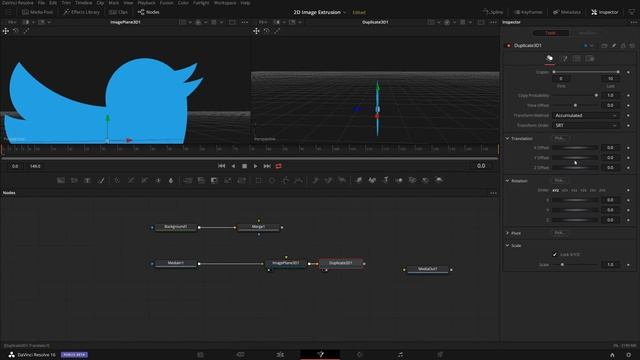Select XZY rotation order
640x360 pixels.
point(565,190)
